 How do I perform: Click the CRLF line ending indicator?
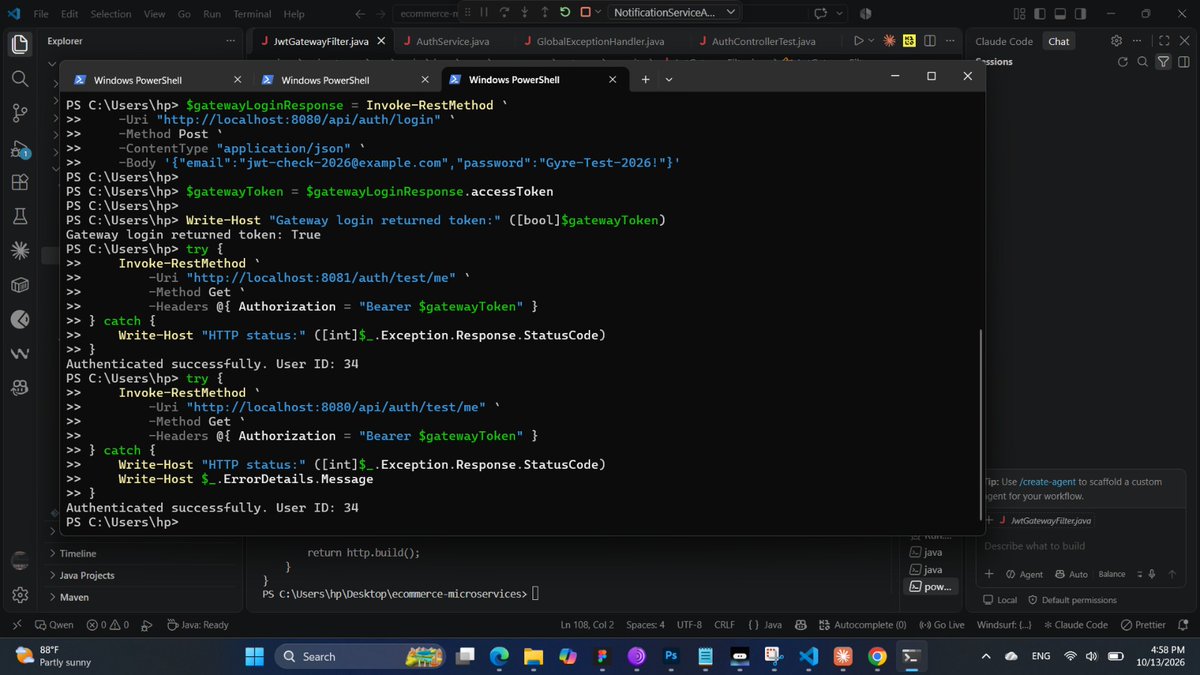tap(724, 624)
